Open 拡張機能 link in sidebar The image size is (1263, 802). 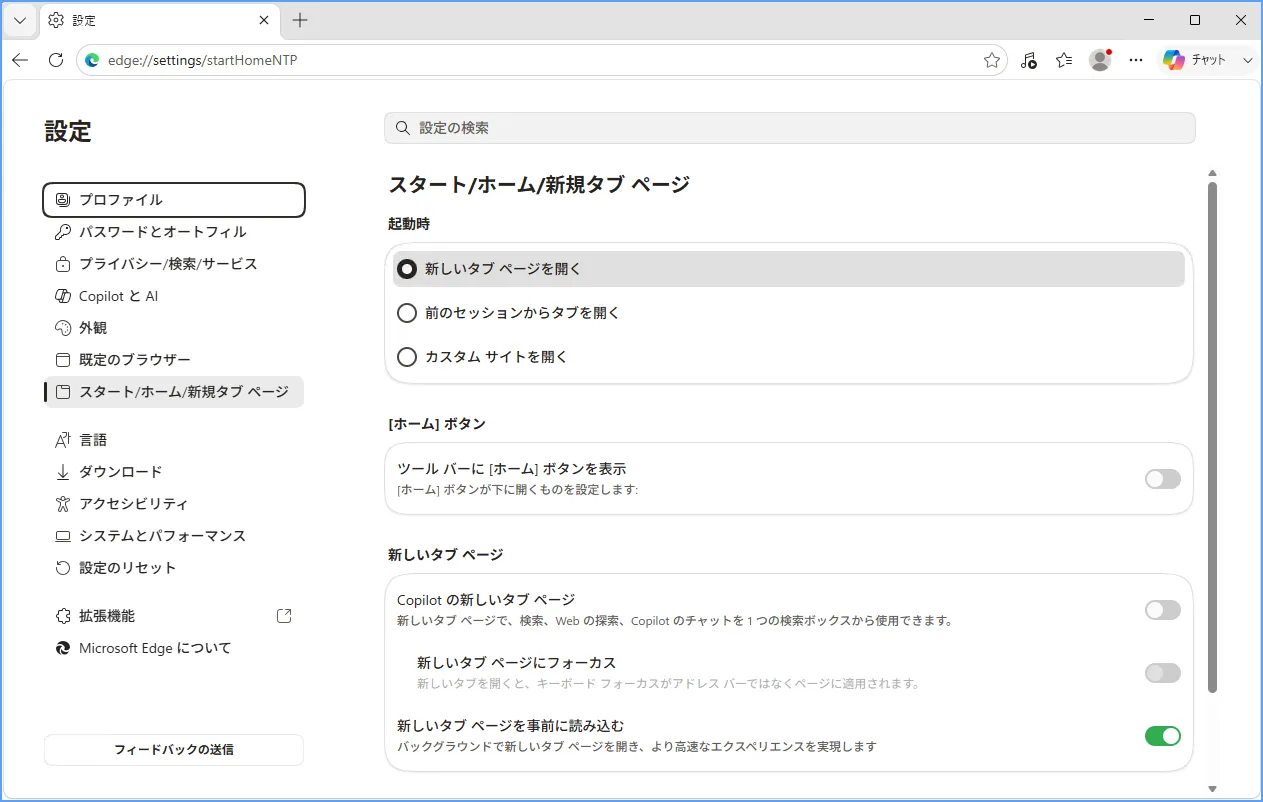(174, 616)
